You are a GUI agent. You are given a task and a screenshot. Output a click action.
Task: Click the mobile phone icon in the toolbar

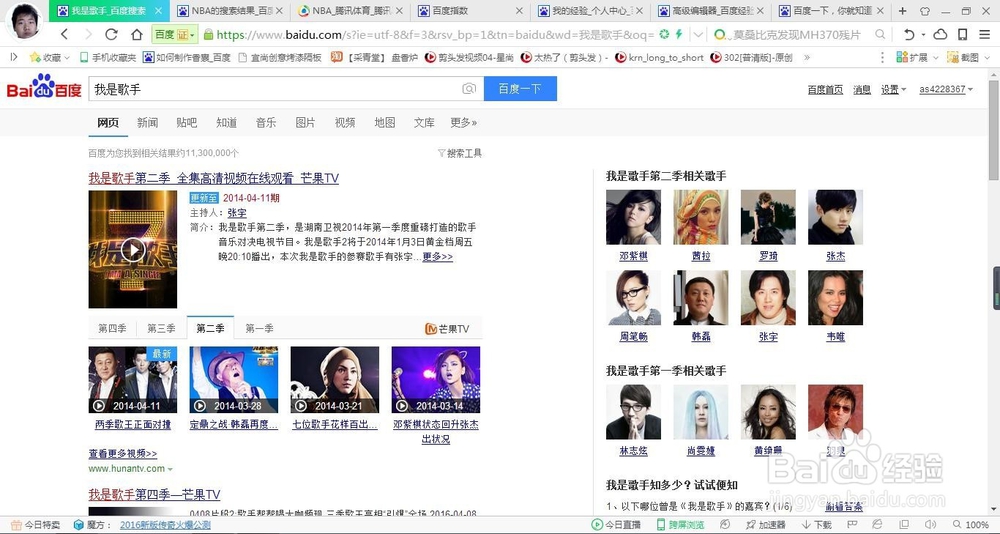[x=962, y=34]
